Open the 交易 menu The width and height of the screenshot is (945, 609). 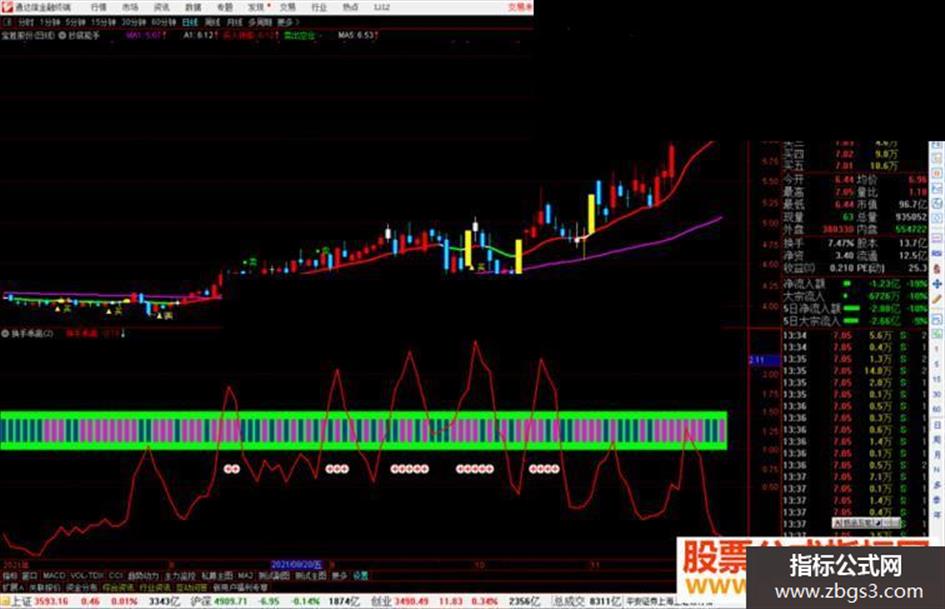(x=287, y=7)
